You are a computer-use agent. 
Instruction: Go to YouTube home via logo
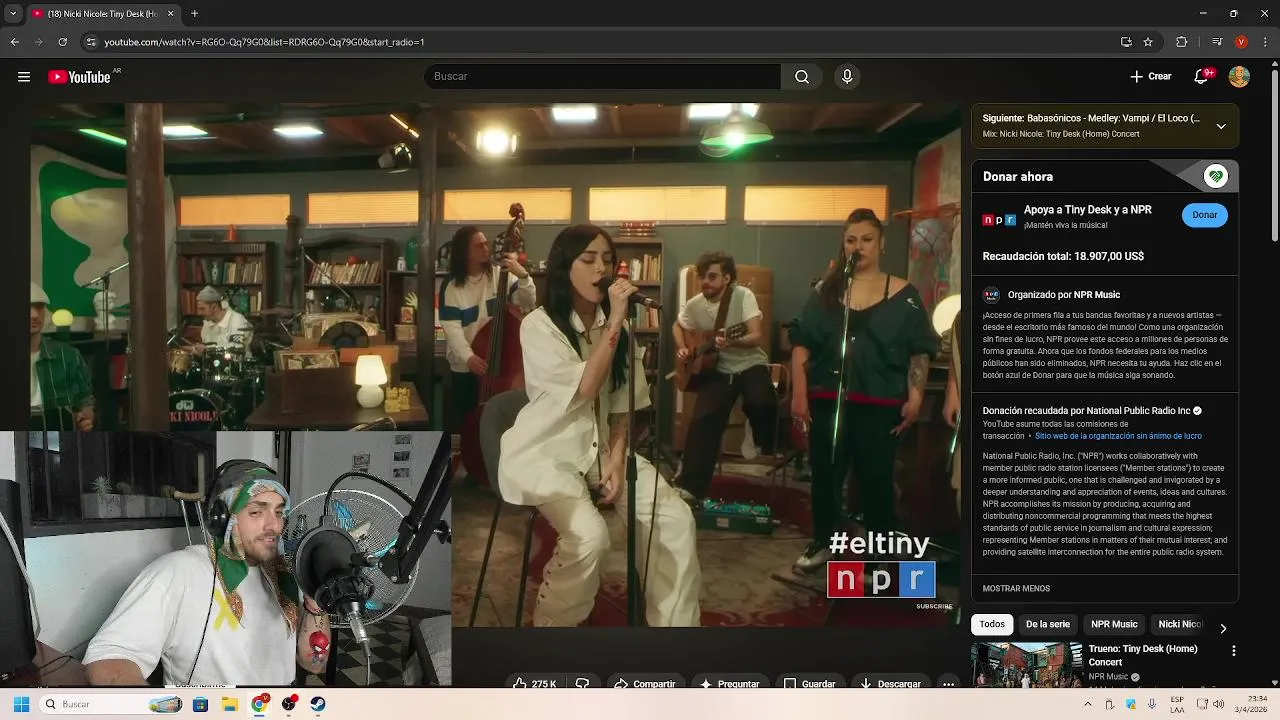(80, 77)
